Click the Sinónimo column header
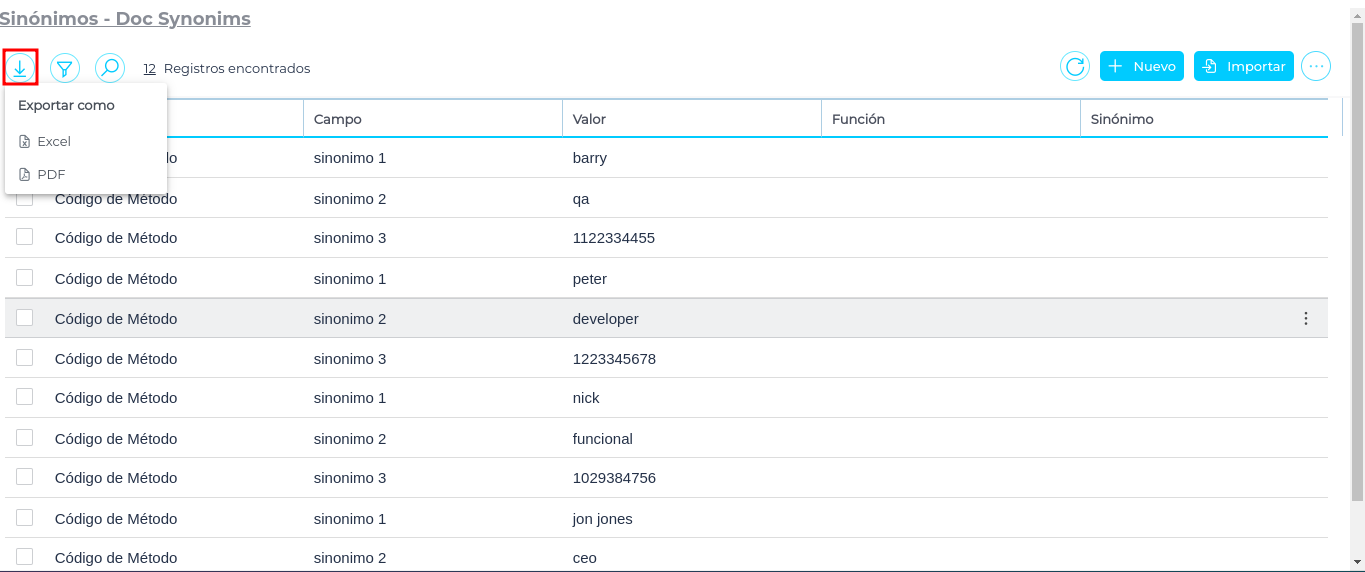Screen dimensions: 1365x572 pos(1122,119)
